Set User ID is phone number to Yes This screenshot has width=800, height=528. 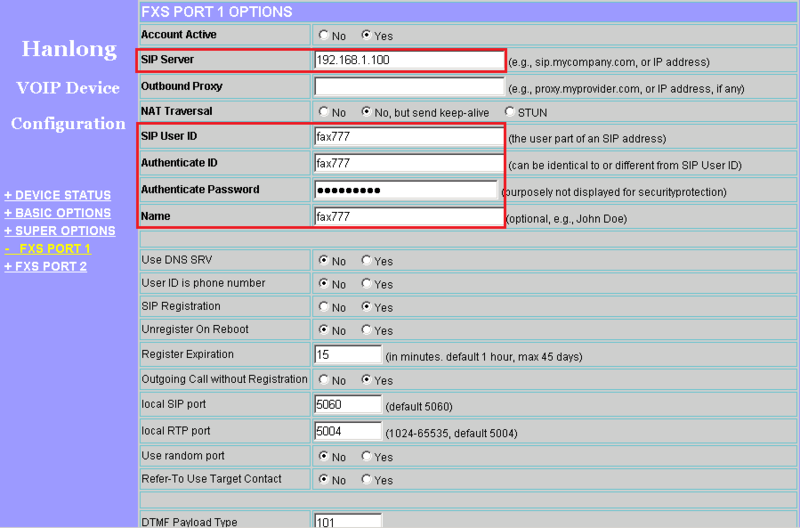pyautogui.click(x=366, y=283)
